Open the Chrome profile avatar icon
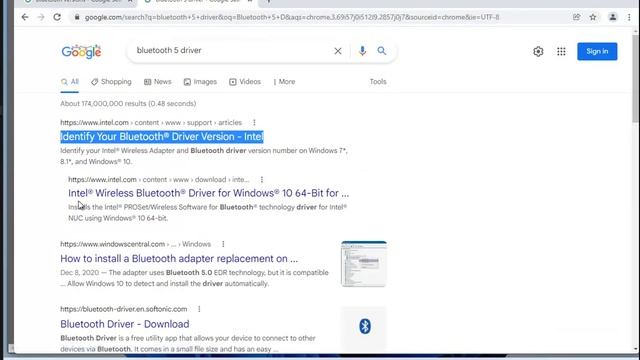Image resolution: width=640 pixels, height=360 pixels. (x=613, y=17)
